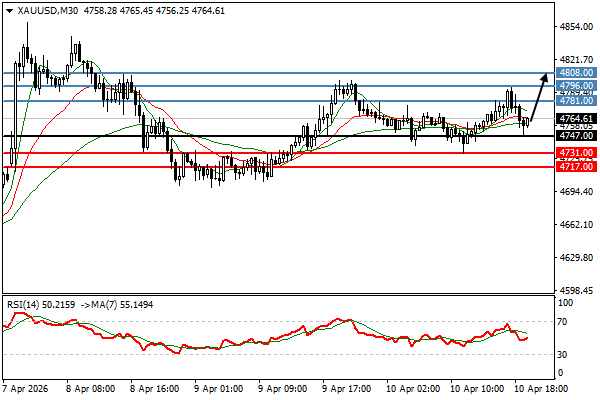Click the 7 Apr 2026 date label
This screenshot has height=400, width=600.
27,386
